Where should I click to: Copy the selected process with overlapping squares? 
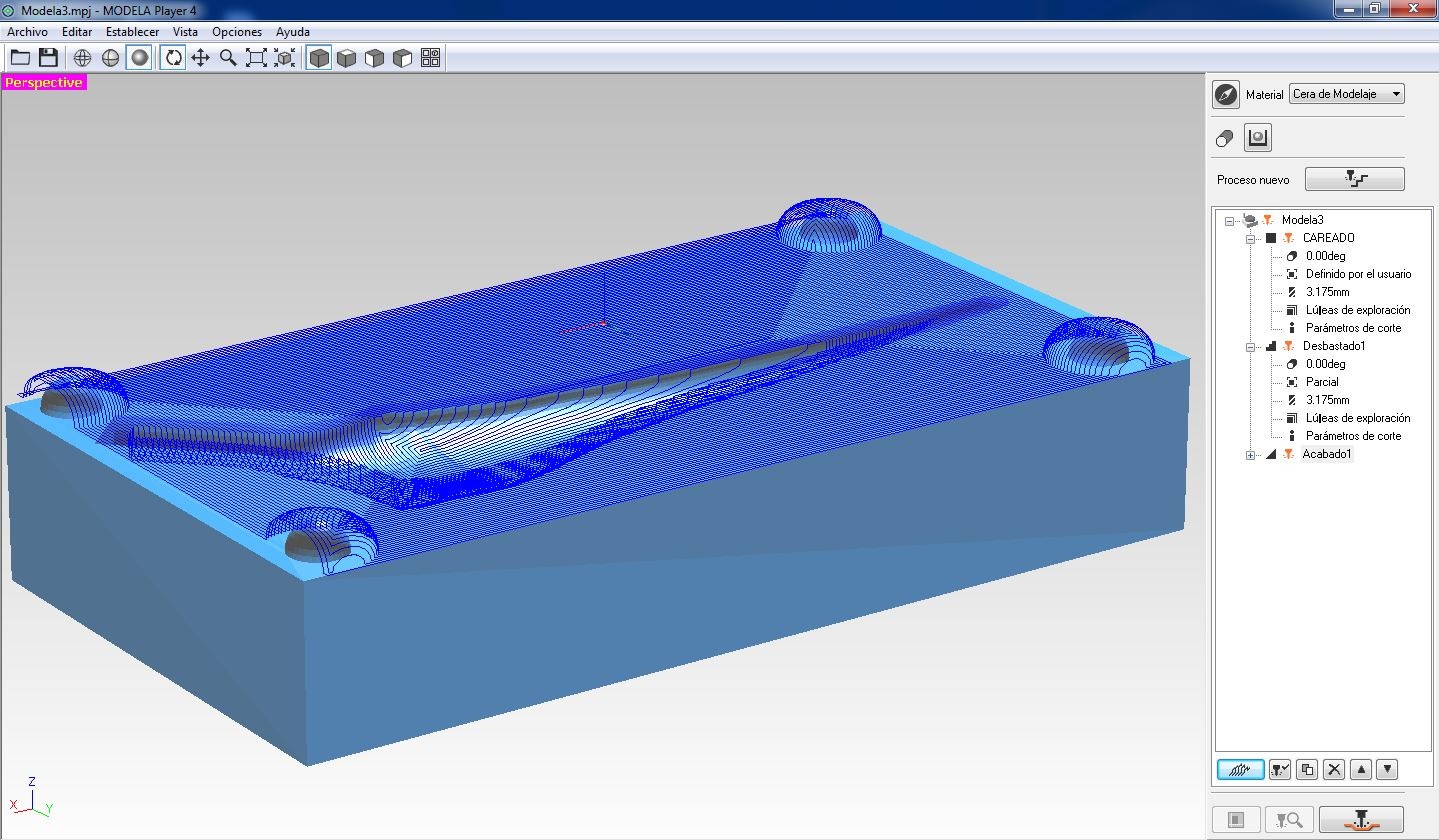[x=1307, y=770]
